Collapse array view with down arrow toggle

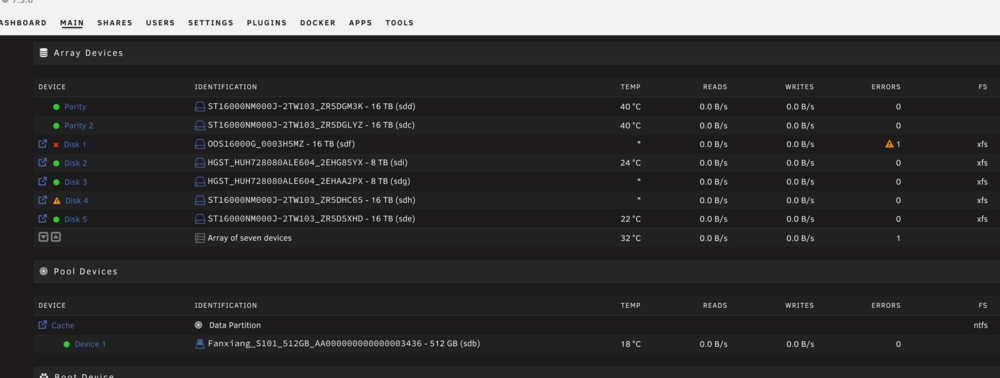43,237
